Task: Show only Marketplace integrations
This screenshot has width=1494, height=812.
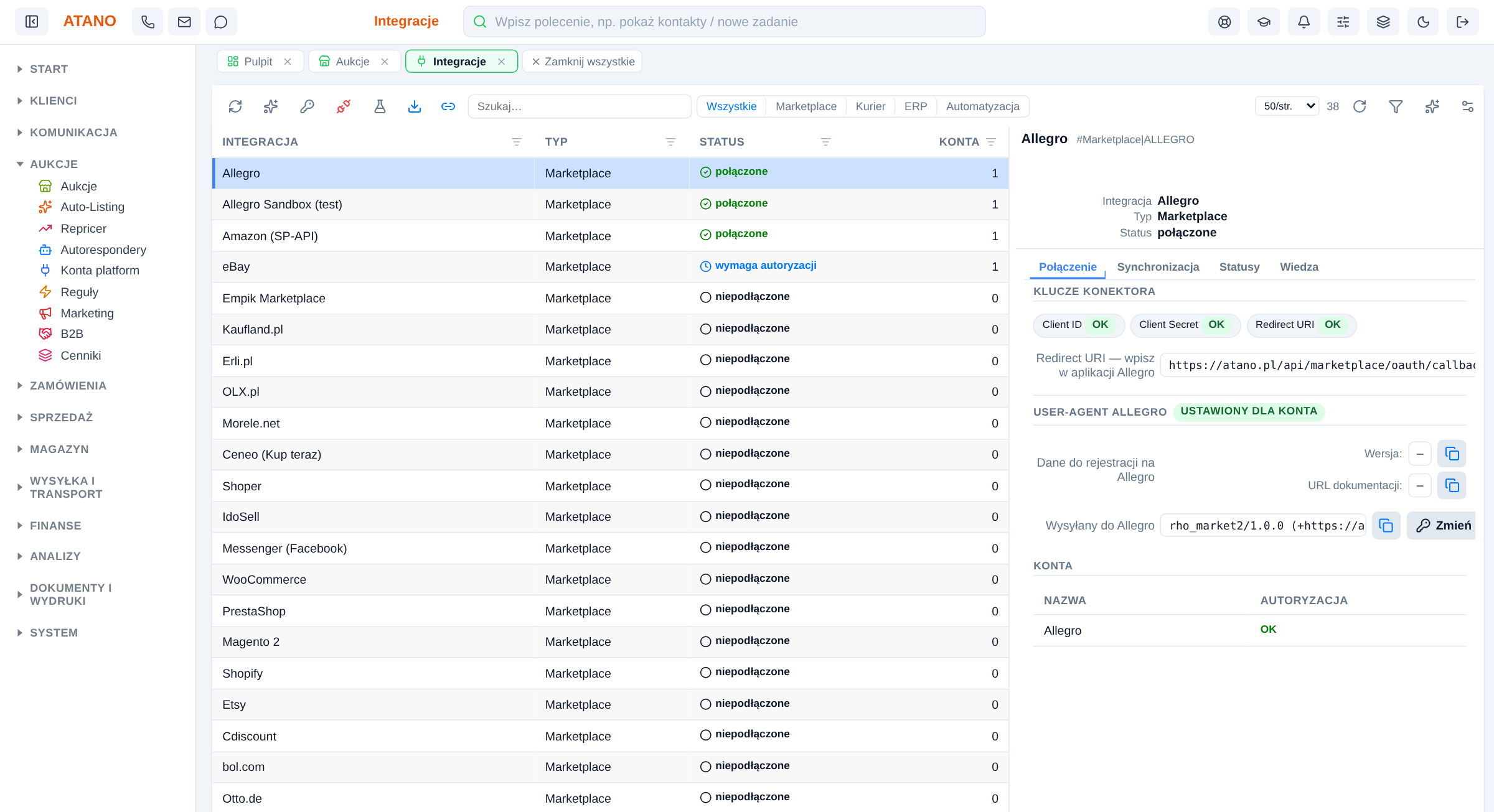Action: (x=806, y=106)
